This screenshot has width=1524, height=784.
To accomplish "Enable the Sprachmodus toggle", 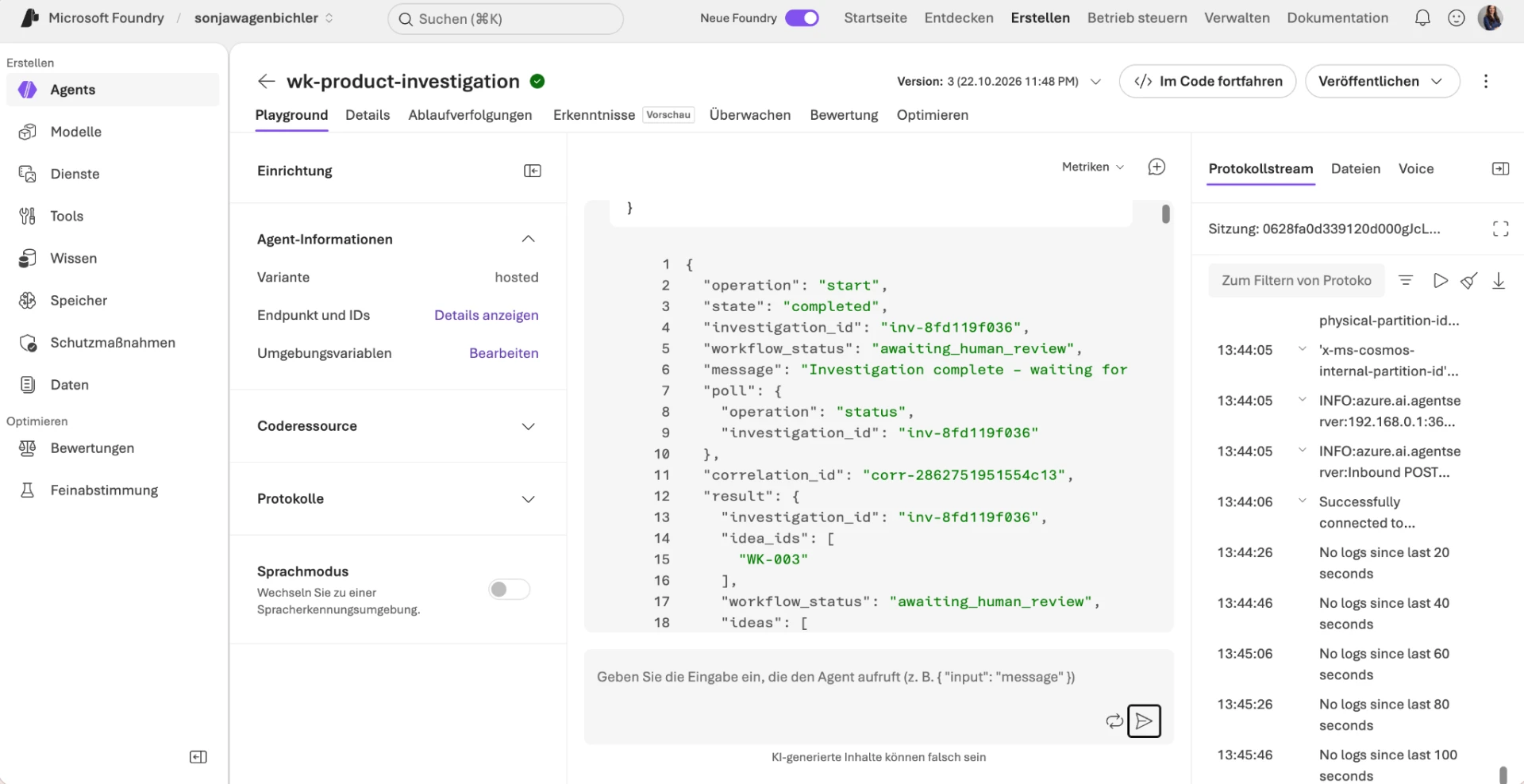I will tap(509, 590).
